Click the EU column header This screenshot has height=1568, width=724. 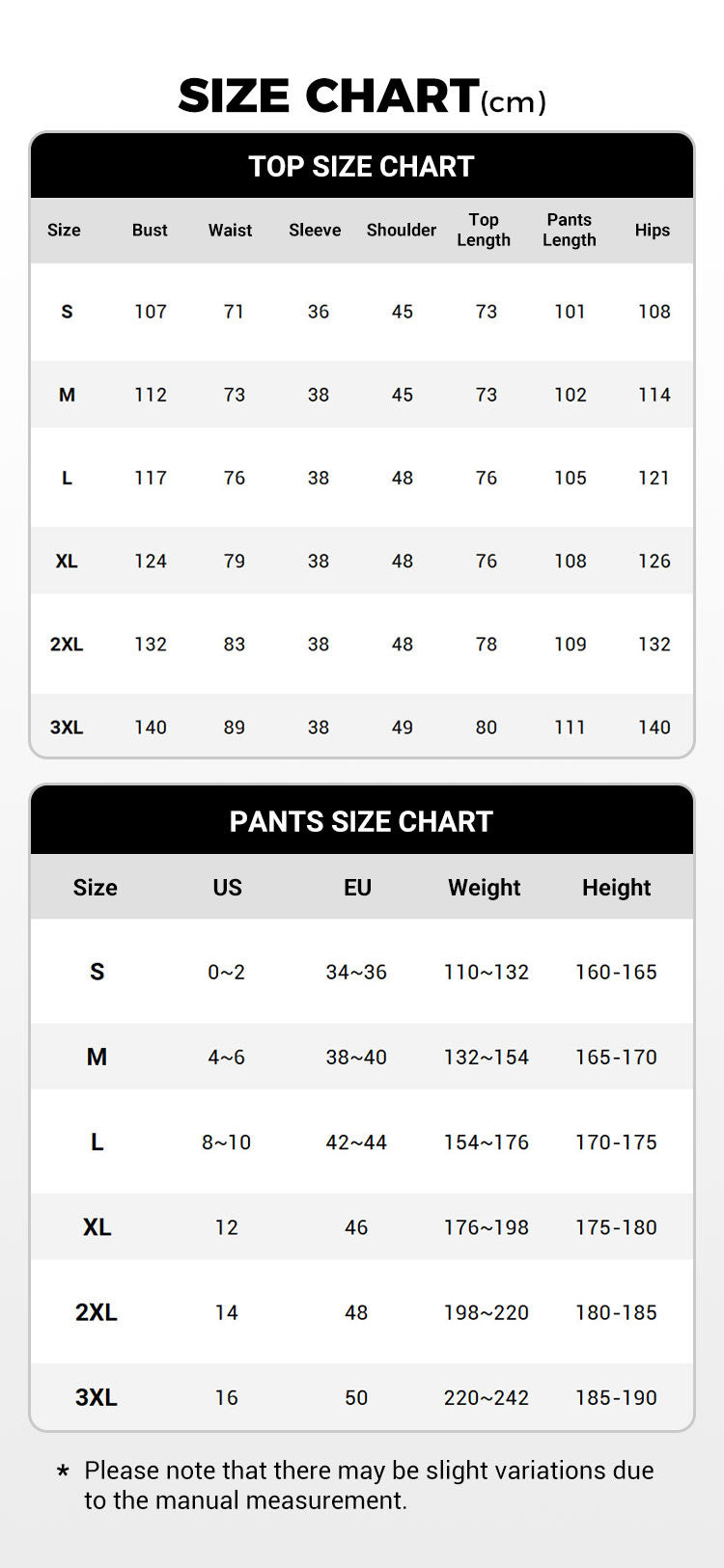click(x=357, y=888)
